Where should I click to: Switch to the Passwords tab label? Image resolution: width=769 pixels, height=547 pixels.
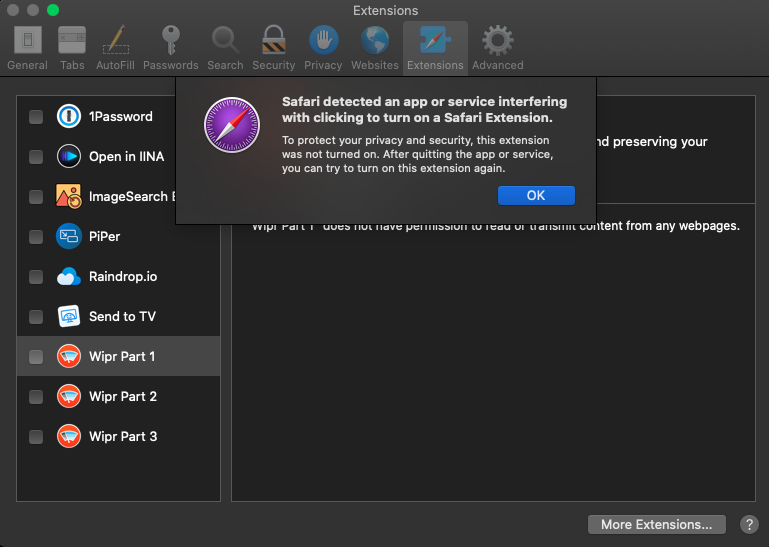[x=171, y=65]
